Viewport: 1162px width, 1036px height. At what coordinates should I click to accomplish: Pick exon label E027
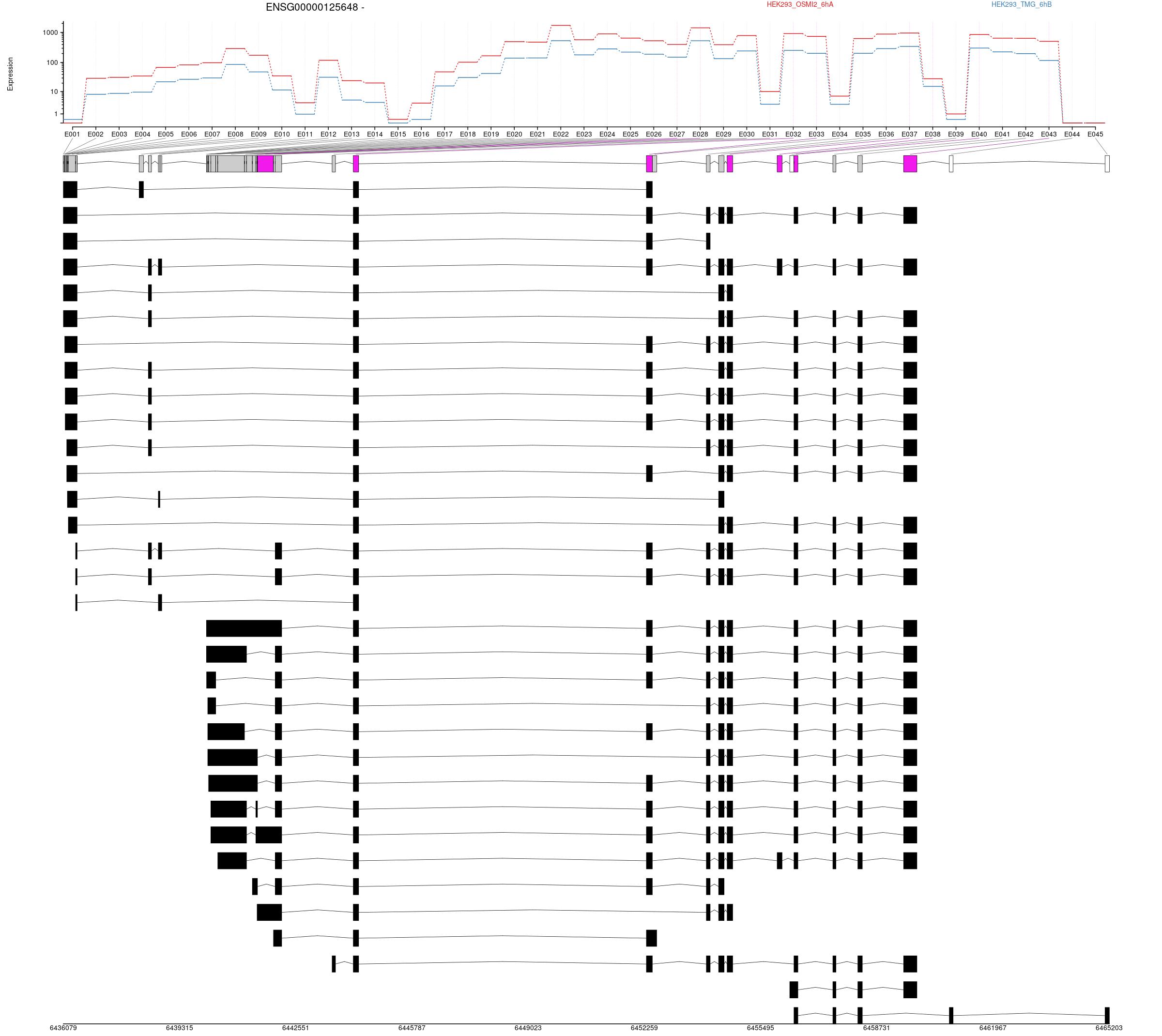[677, 134]
